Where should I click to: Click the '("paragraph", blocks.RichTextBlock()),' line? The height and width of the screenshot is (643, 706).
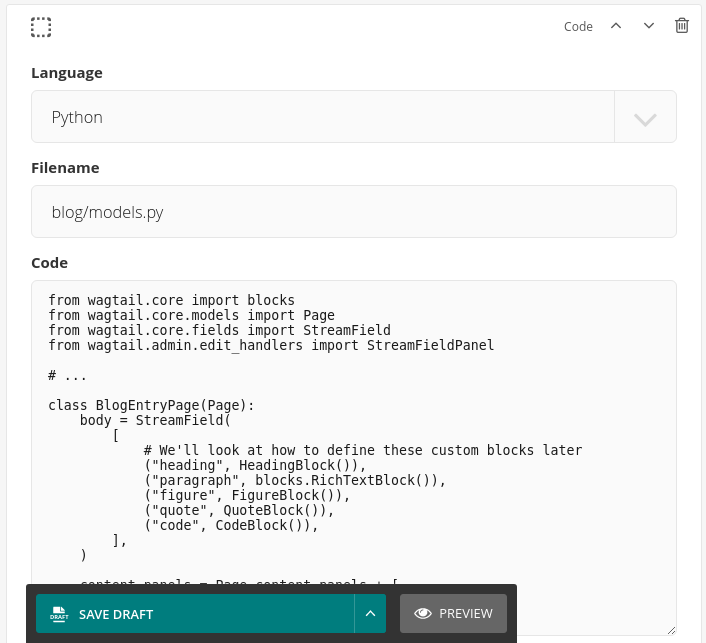pos(294,480)
